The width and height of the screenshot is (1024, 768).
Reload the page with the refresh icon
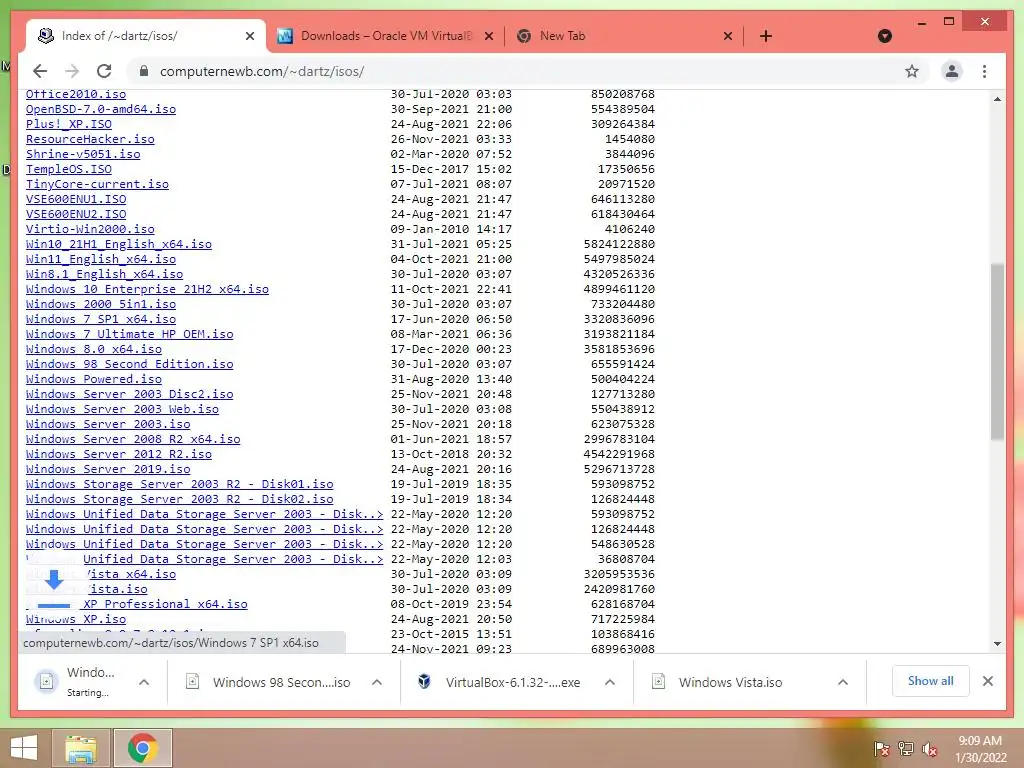104,71
